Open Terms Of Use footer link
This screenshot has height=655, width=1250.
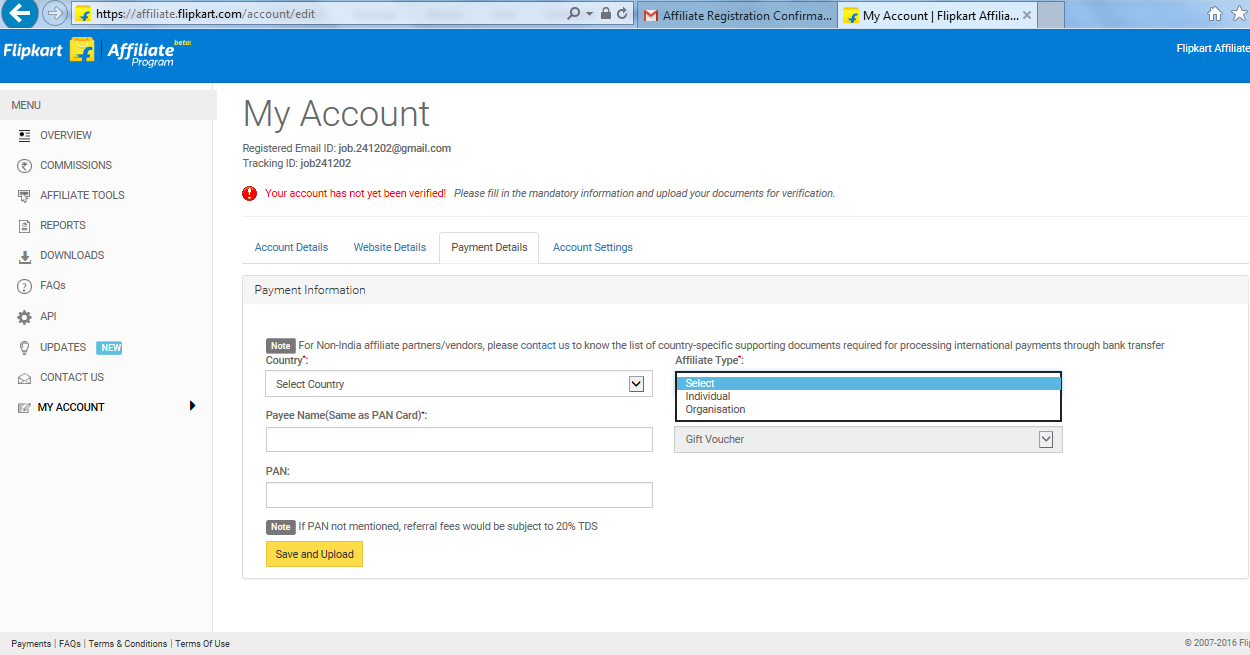click(202, 644)
